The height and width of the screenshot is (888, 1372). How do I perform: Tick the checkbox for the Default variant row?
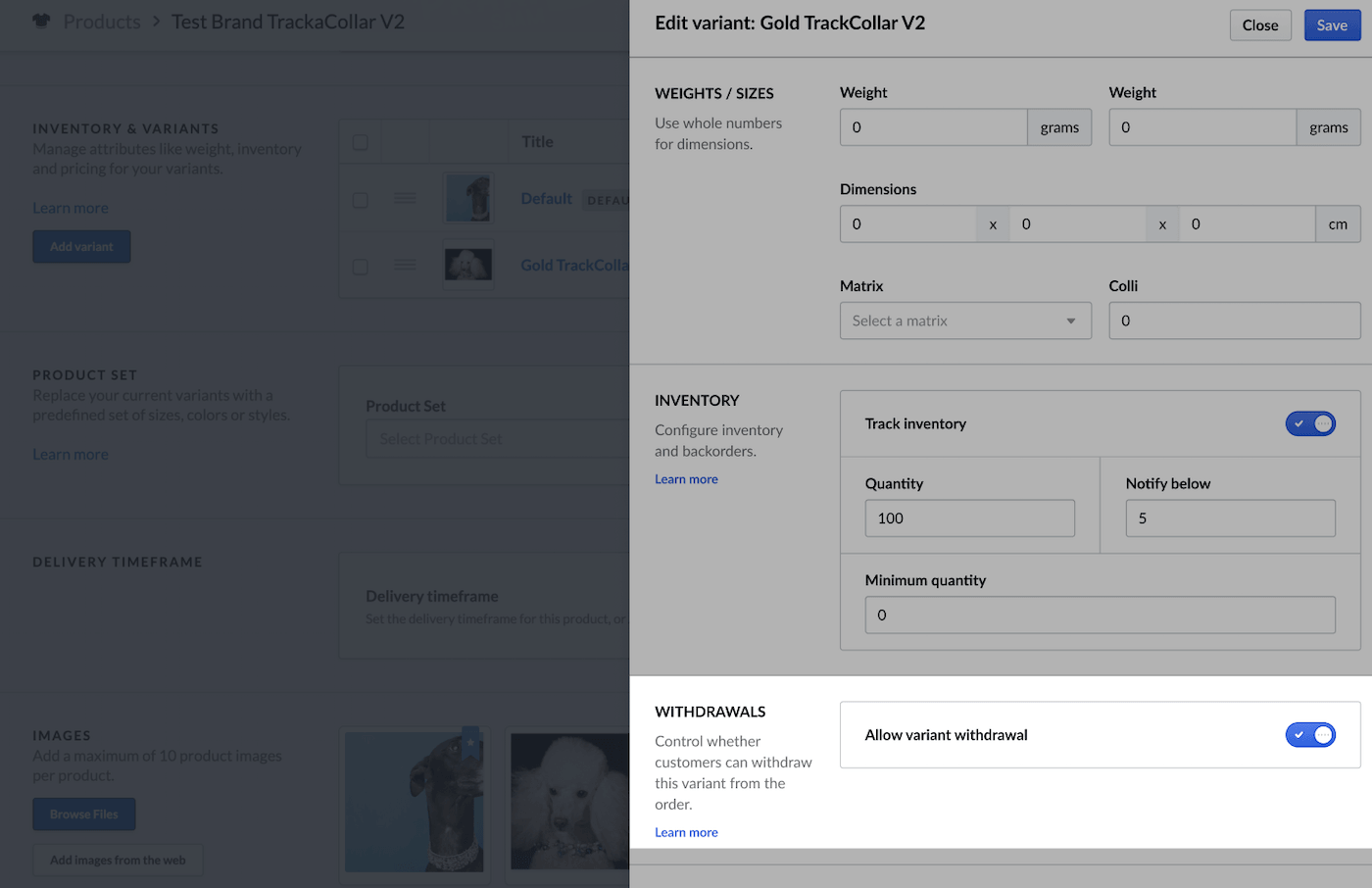[x=361, y=200]
